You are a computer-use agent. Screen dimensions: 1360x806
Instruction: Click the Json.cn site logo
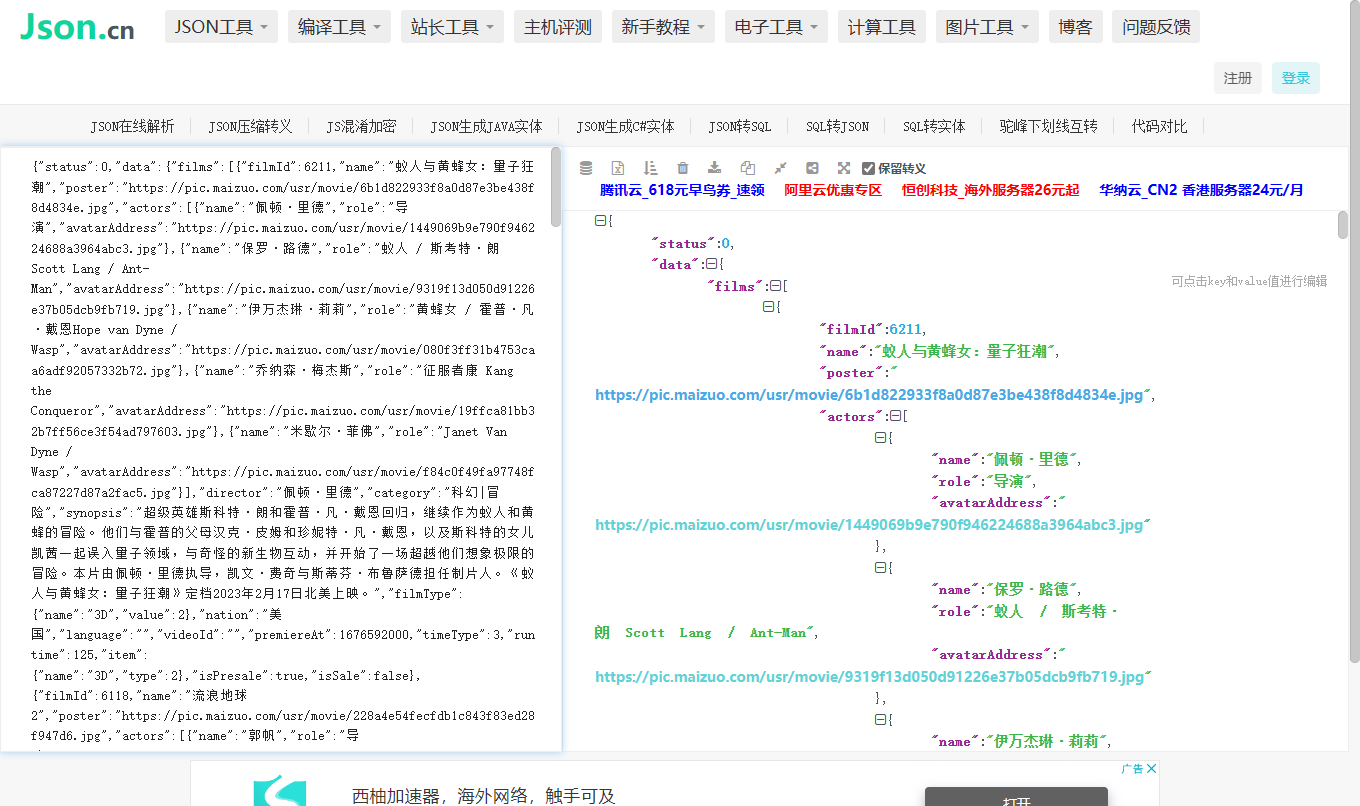tap(77, 28)
